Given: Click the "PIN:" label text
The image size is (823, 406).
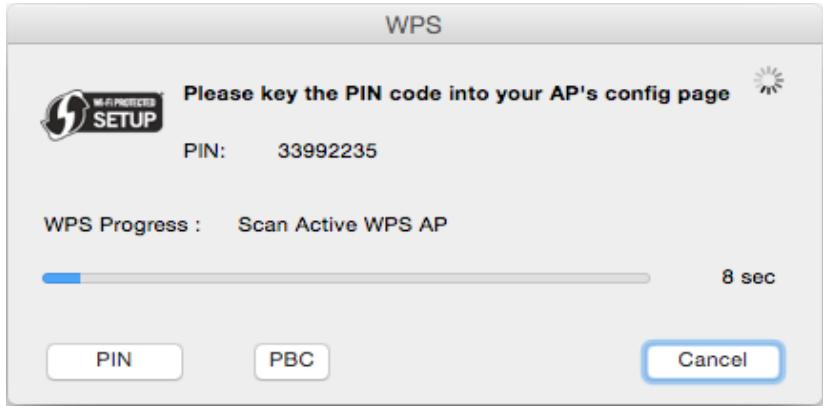Looking at the screenshot, I should click(x=204, y=152).
